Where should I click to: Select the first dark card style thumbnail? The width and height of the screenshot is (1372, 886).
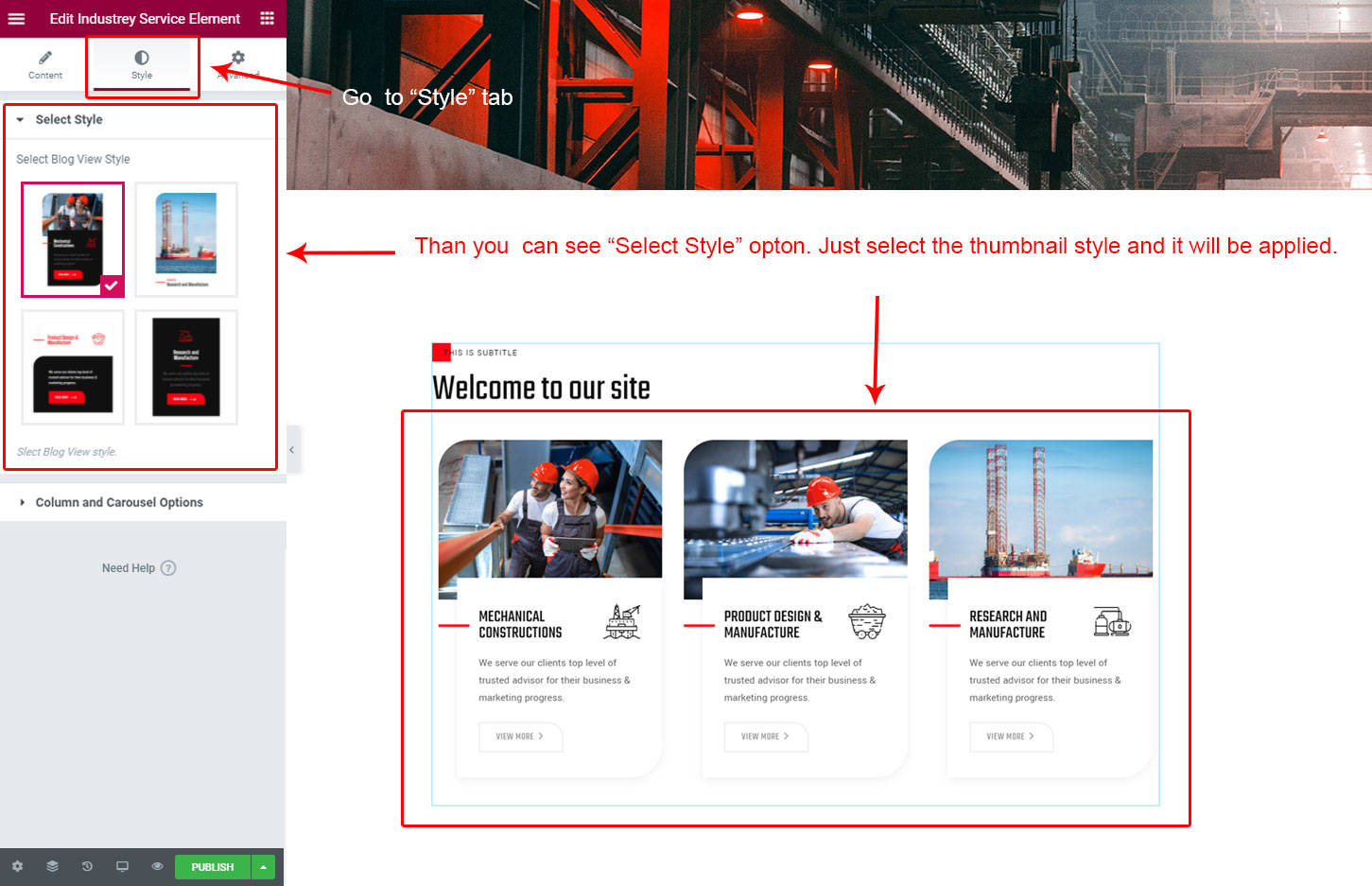tap(73, 239)
